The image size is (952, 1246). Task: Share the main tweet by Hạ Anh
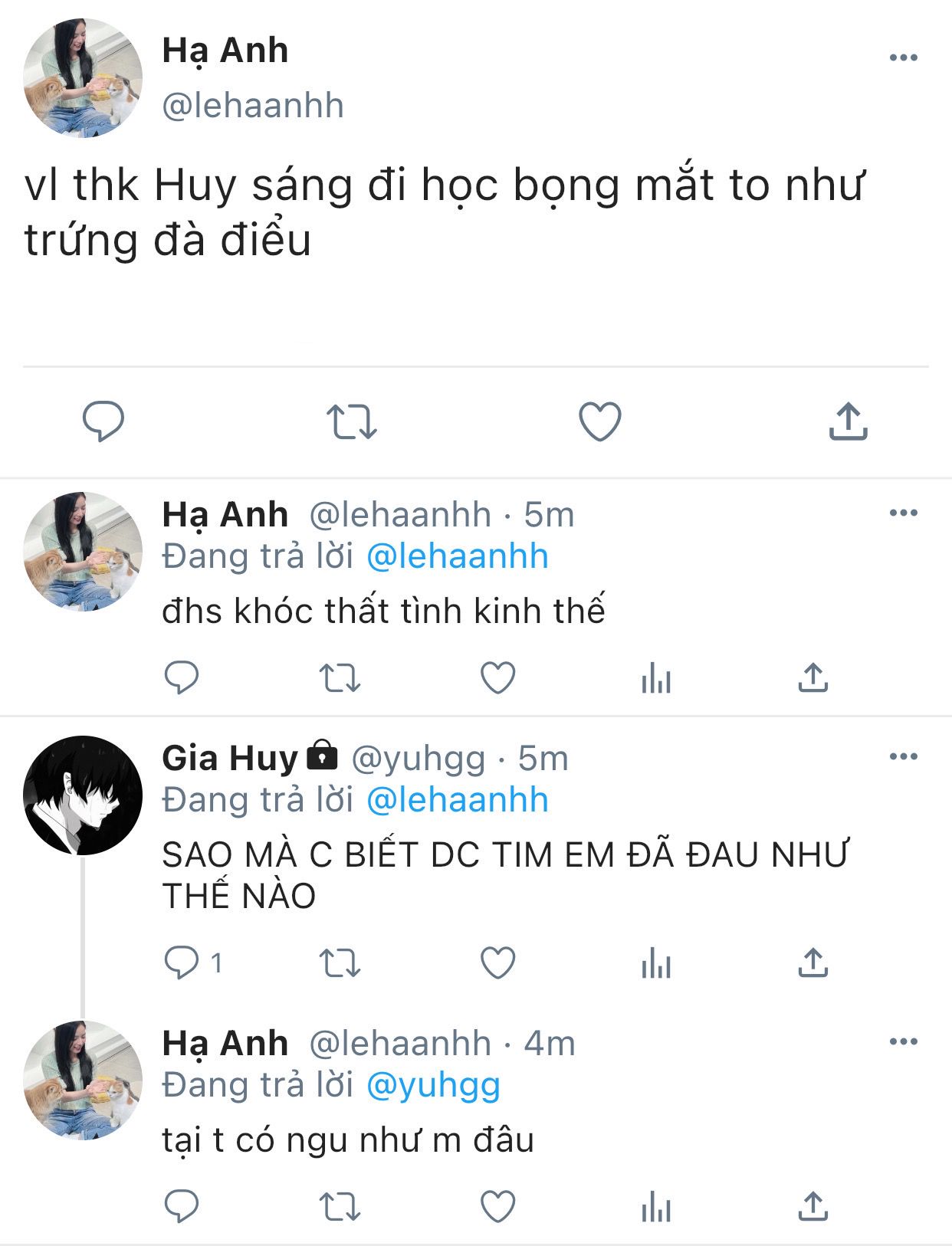point(848,421)
